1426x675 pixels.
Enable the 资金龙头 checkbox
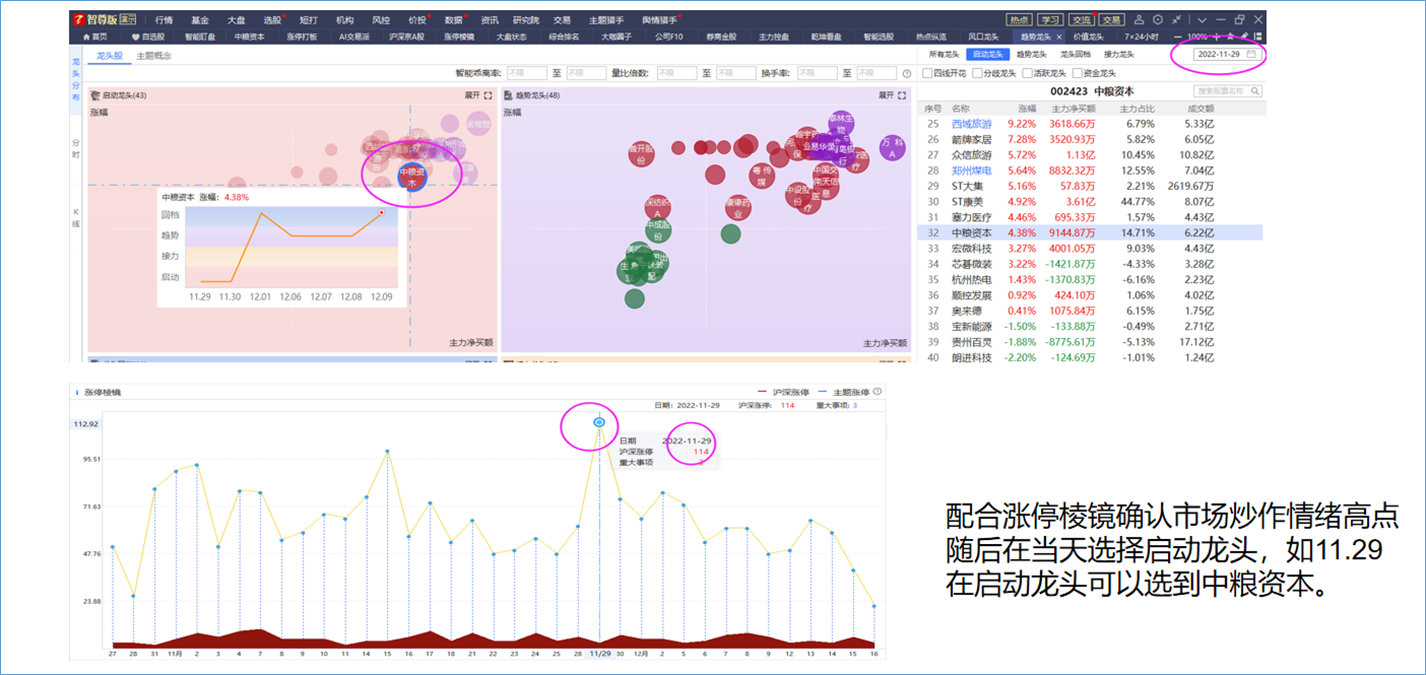(1077, 73)
